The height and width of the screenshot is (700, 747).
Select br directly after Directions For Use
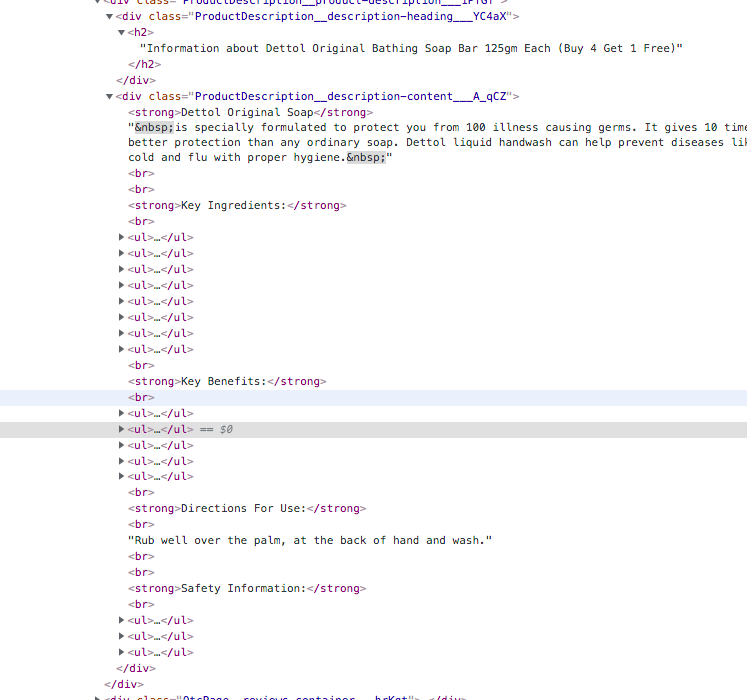click(141, 524)
